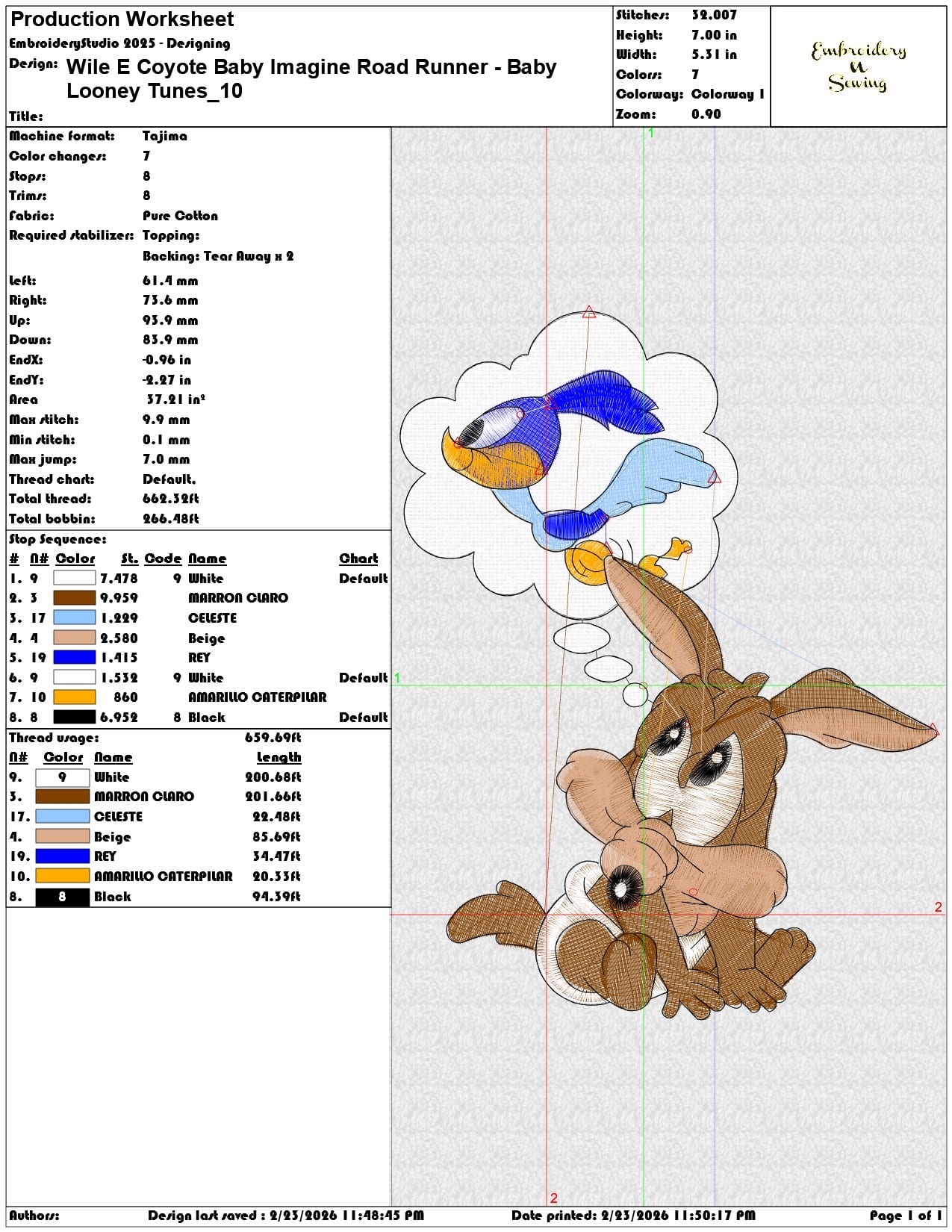Click MARRON CLARO brown swatch in stop sequence
Image resolution: width=952 pixels, height=1232 pixels.
coord(75,598)
